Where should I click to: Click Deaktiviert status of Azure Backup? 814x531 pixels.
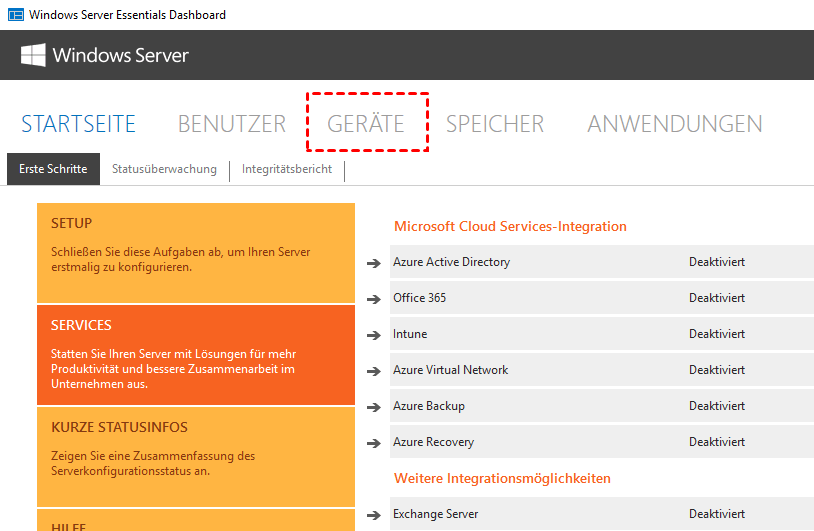tap(717, 406)
